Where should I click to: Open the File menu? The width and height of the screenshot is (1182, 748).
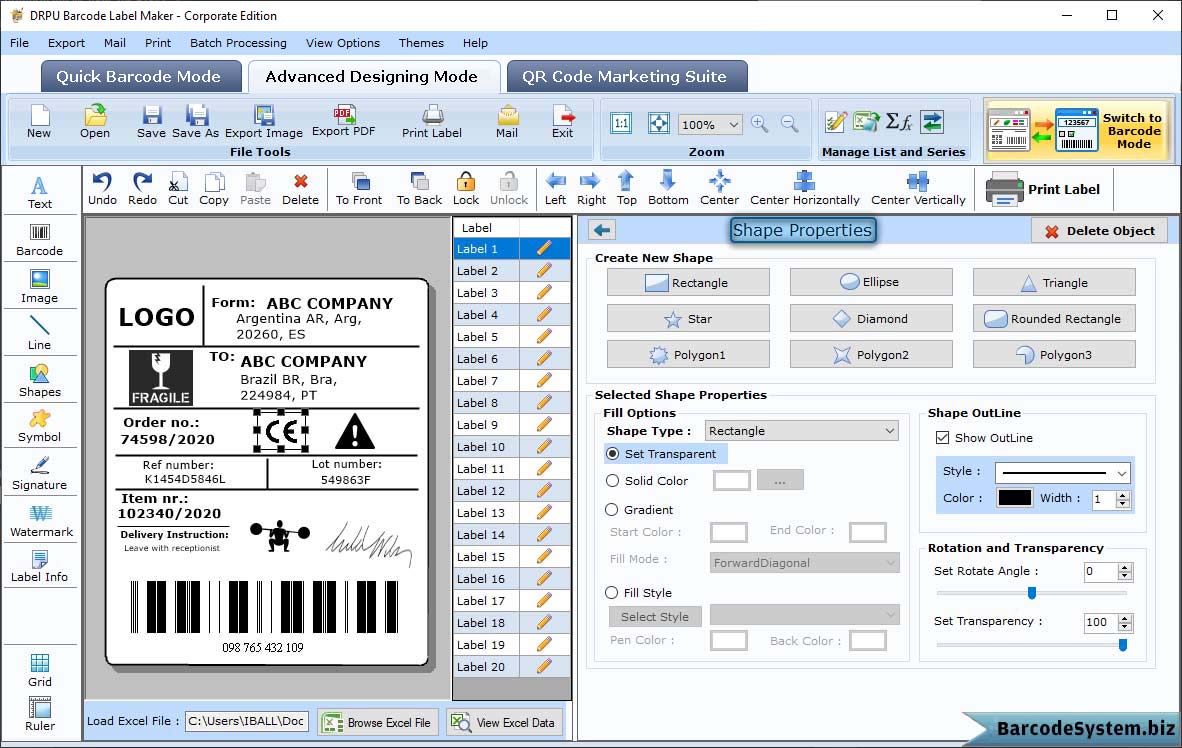tap(20, 43)
